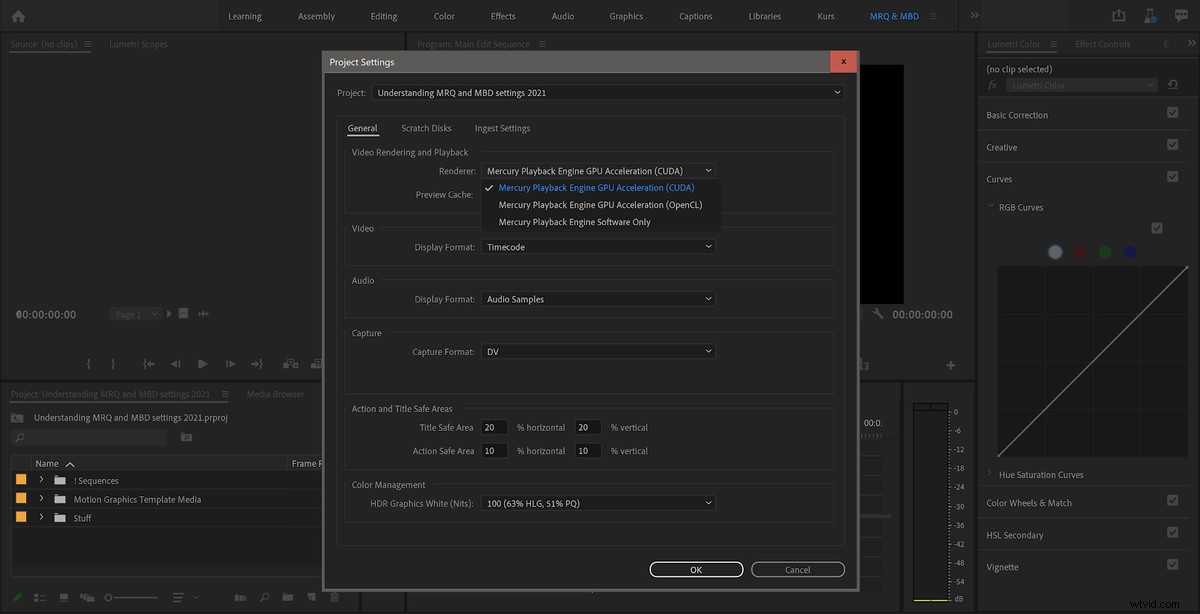Viewport: 1200px width, 614px height.
Task: Switch to the Scratch Disks tab
Action: pyautogui.click(x=426, y=128)
